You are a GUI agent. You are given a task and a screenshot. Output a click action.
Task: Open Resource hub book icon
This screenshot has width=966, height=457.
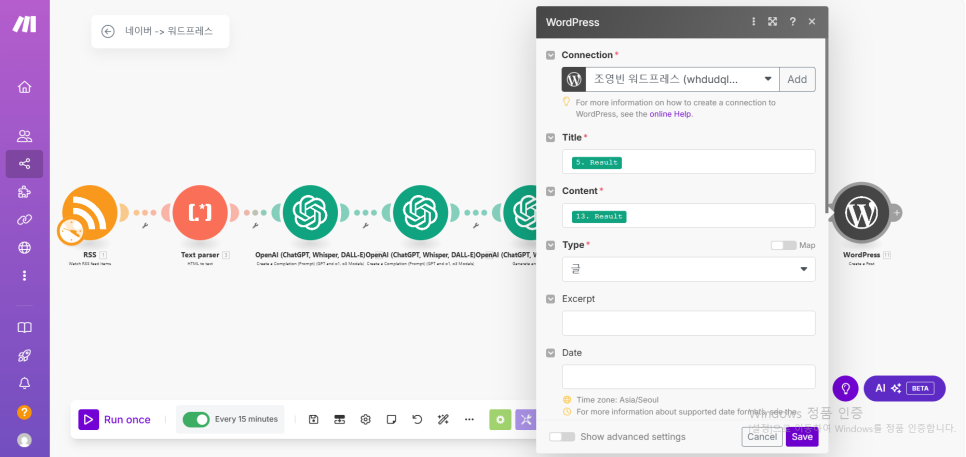[x=24, y=328]
